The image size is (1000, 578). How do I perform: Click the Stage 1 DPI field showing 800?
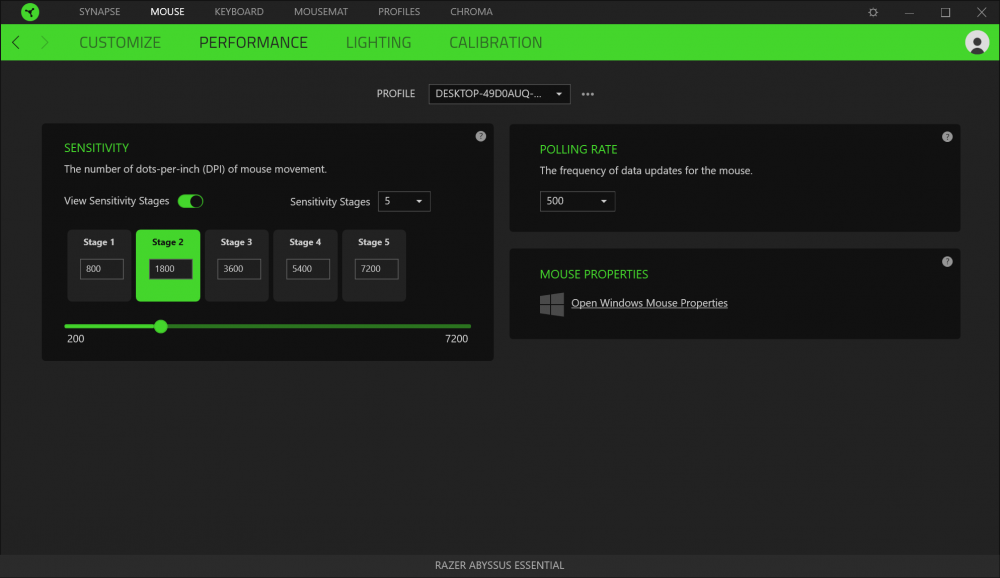(x=101, y=269)
